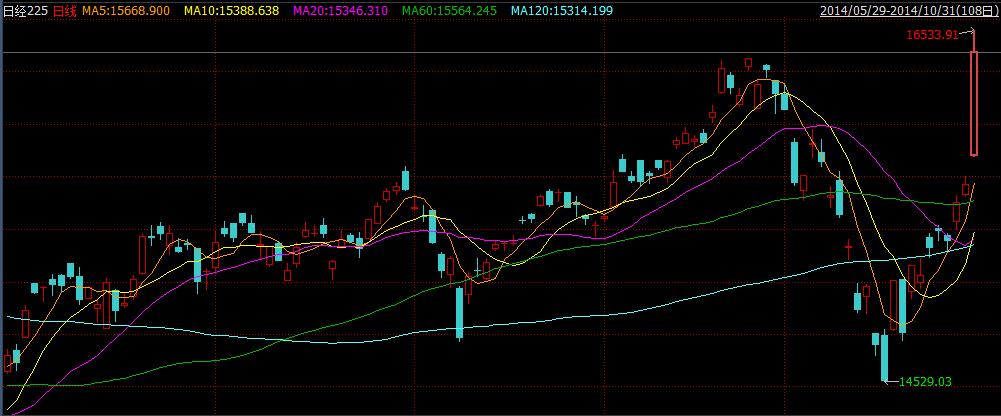Image resolution: width=1001 pixels, height=416 pixels.
Task: Click the tall red final candlestick
Action: point(974,103)
